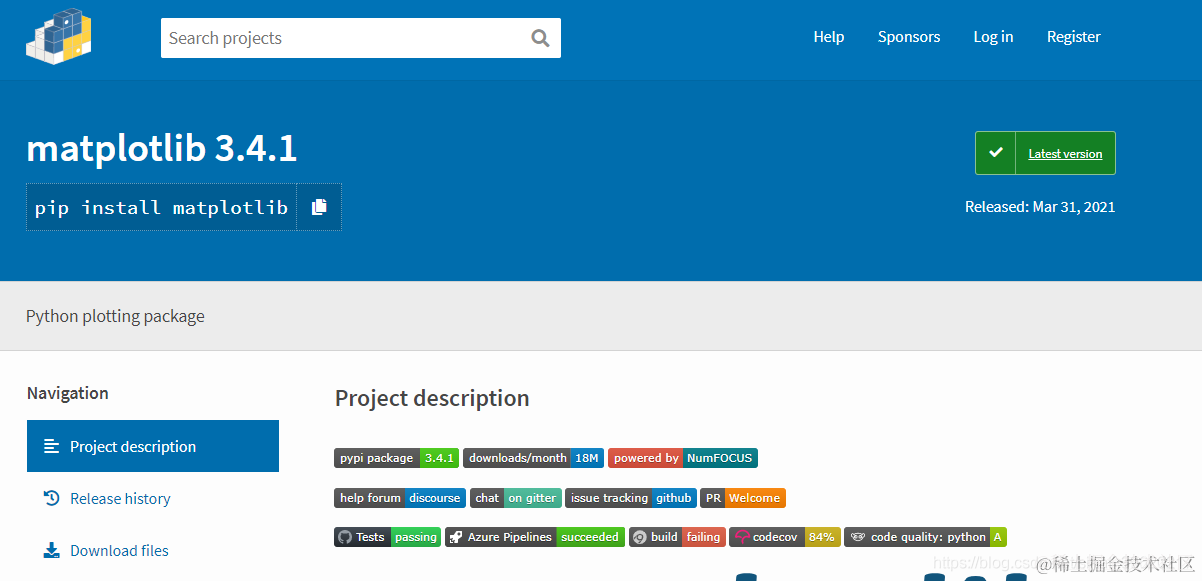The image size is (1202, 581).
Task: Click the Python plotting package summary text
Action: pos(115,316)
